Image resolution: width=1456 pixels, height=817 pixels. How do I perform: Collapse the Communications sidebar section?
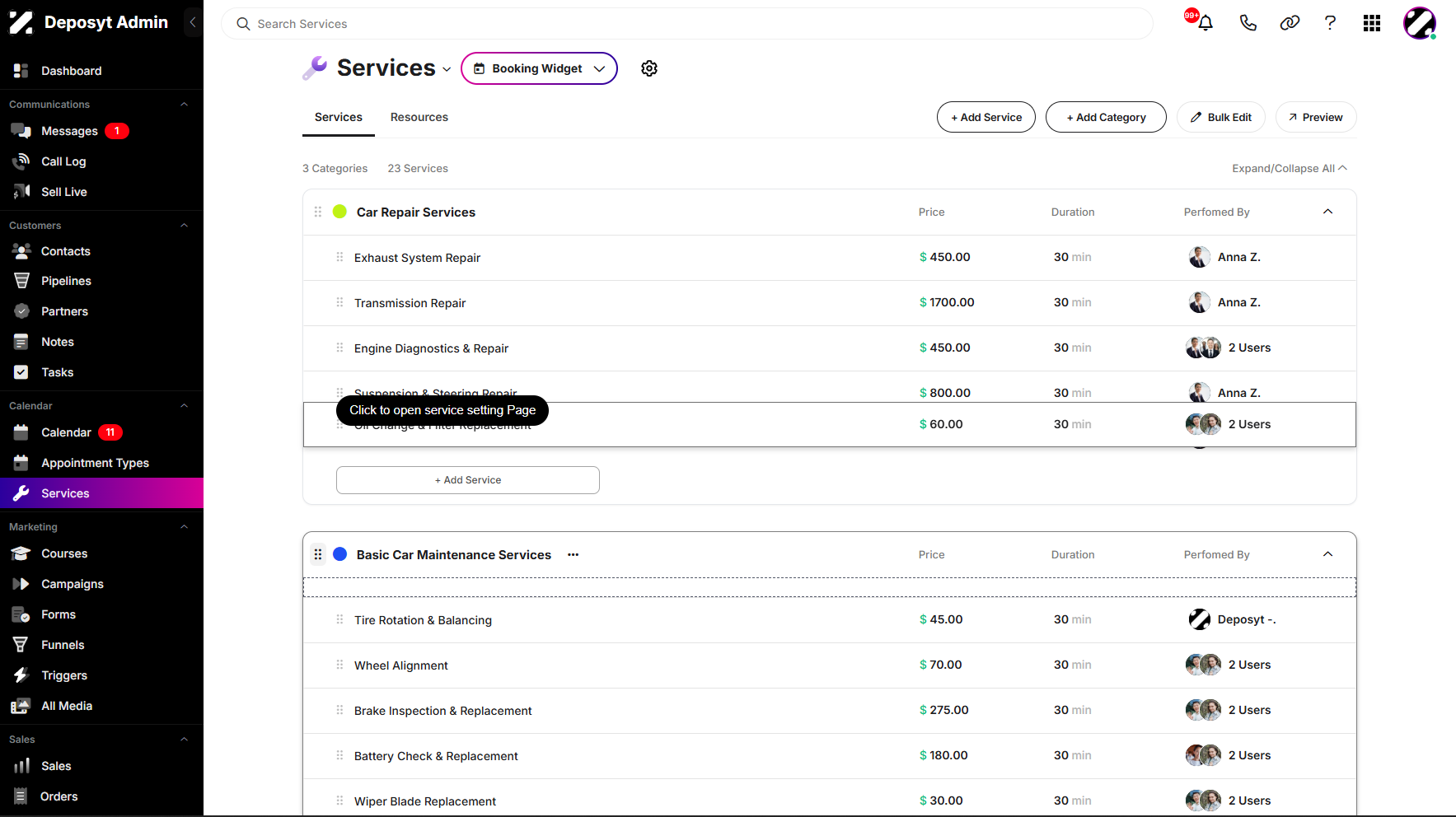coord(185,105)
